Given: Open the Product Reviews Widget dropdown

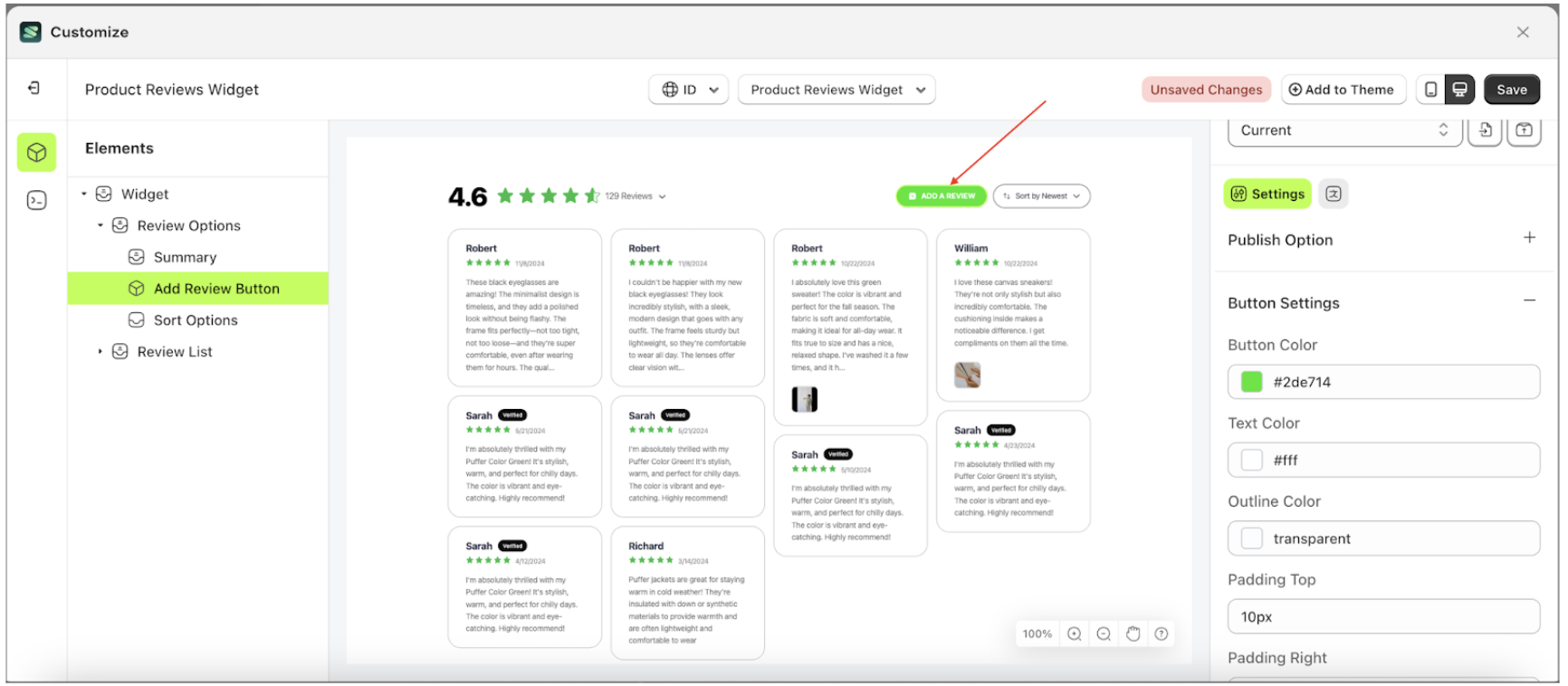Looking at the screenshot, I should 837,90.
